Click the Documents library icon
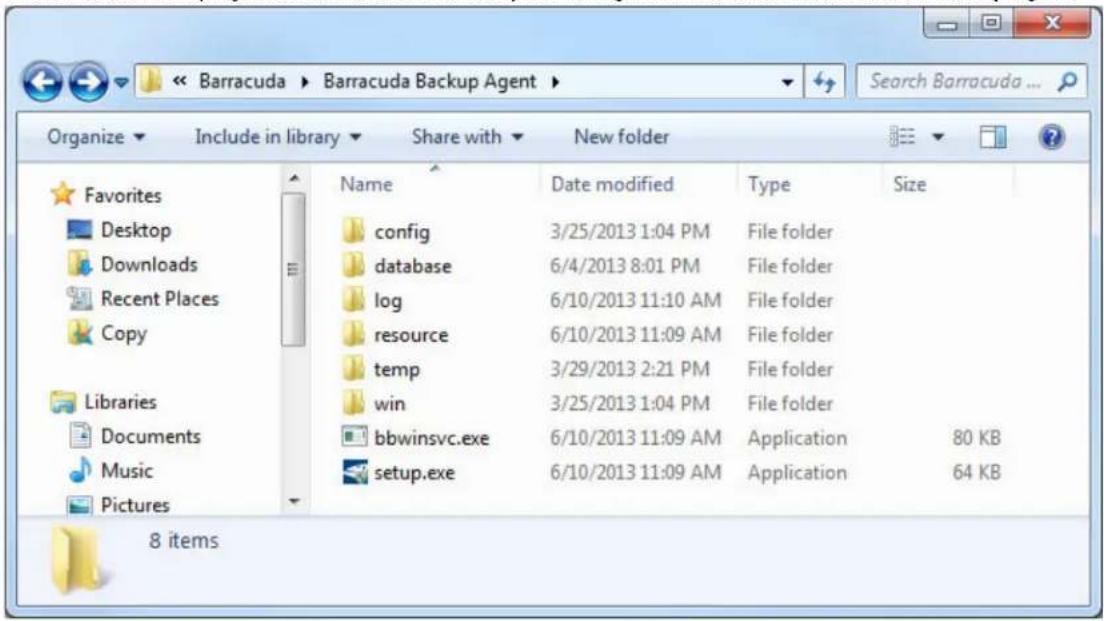This screenshot has width=1104, height=621. pyautogui.click(x=80, y=436)
